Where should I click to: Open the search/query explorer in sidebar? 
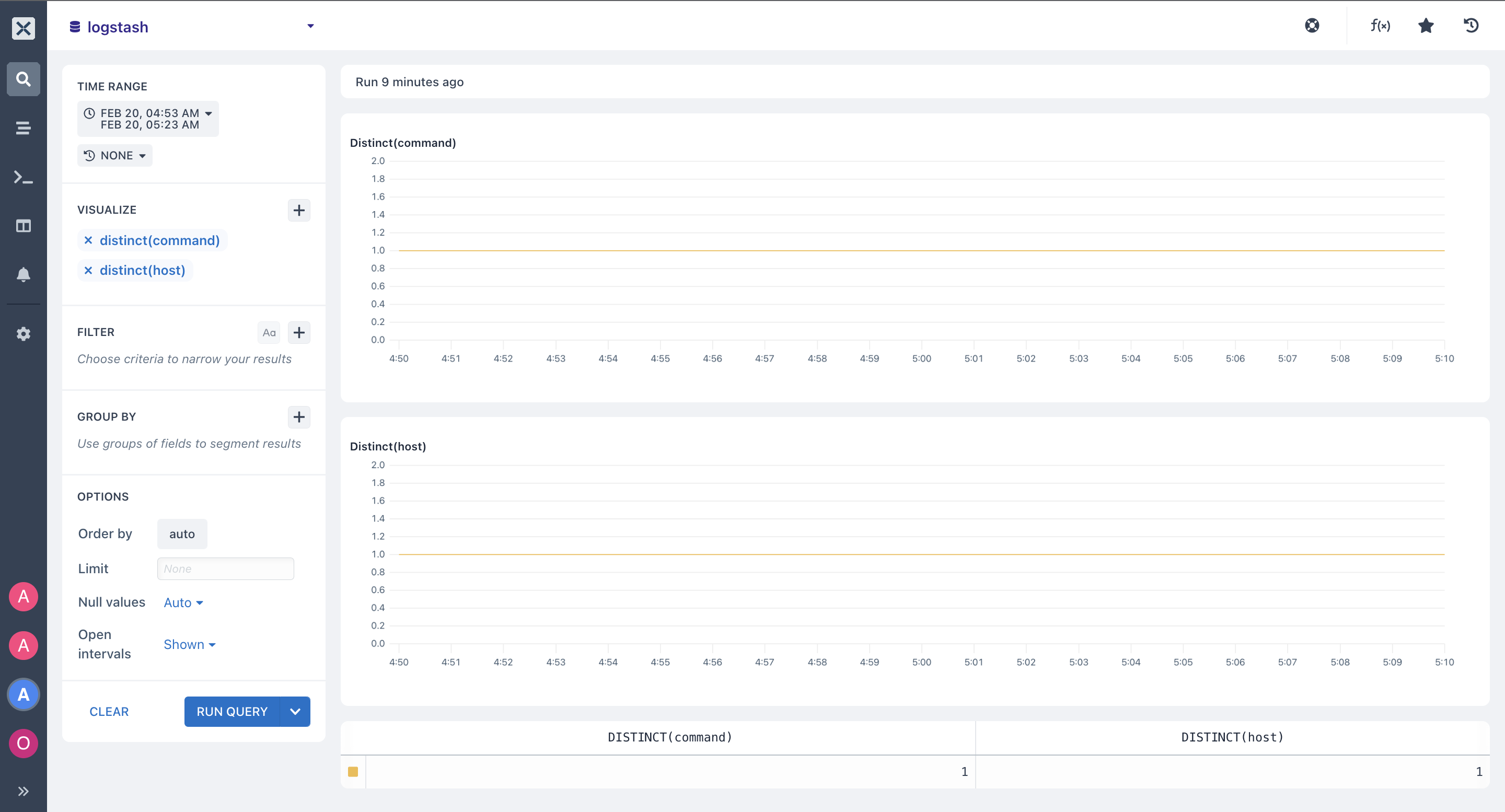pyautogui.click(x=24, y=79)
